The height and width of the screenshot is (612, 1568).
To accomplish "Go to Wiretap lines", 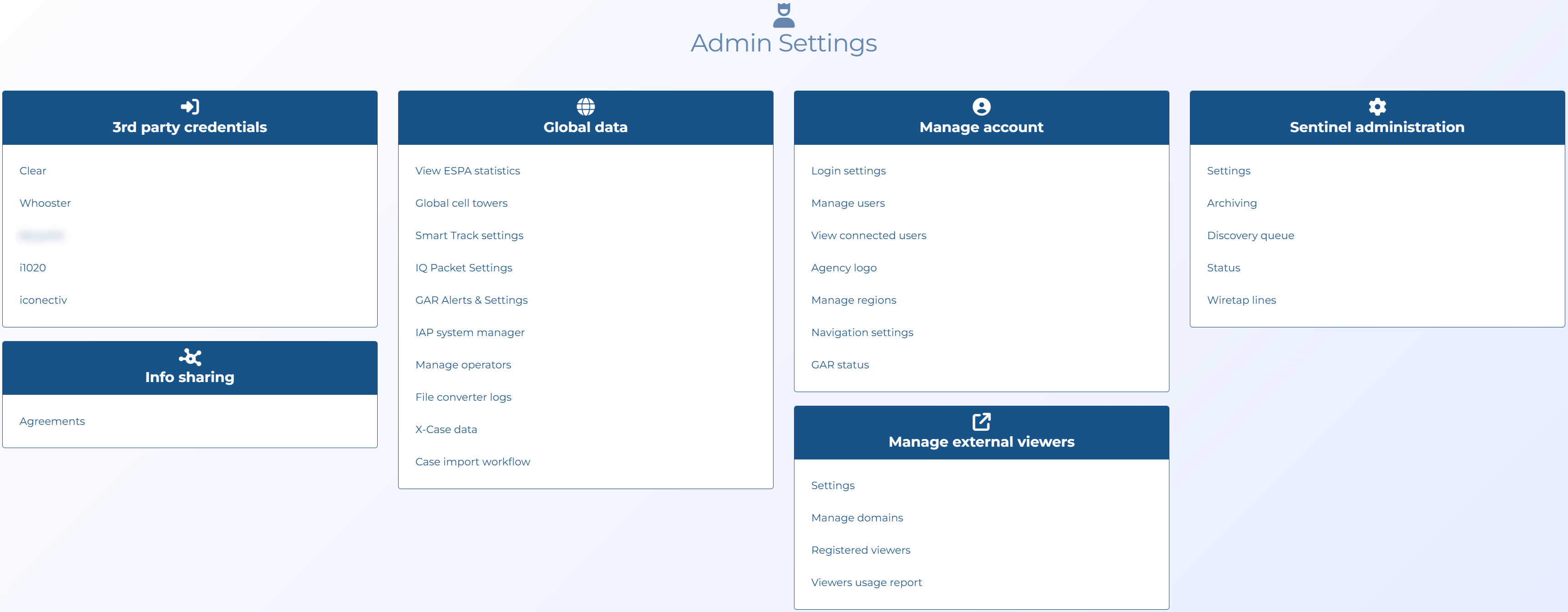I will [1240, 300].
